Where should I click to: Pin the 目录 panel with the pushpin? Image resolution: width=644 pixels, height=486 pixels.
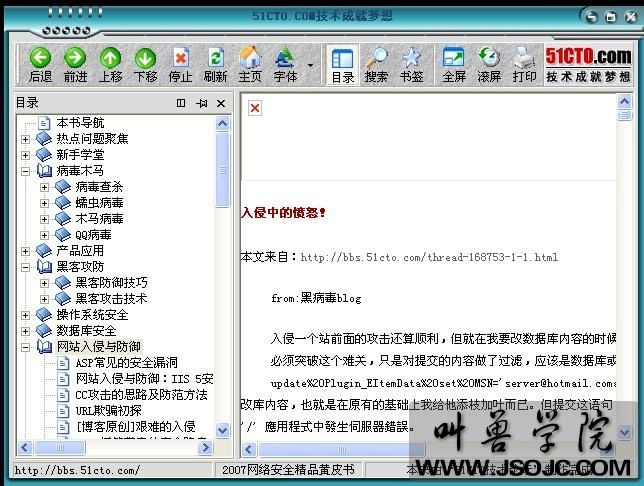click(x=201, y=103)
